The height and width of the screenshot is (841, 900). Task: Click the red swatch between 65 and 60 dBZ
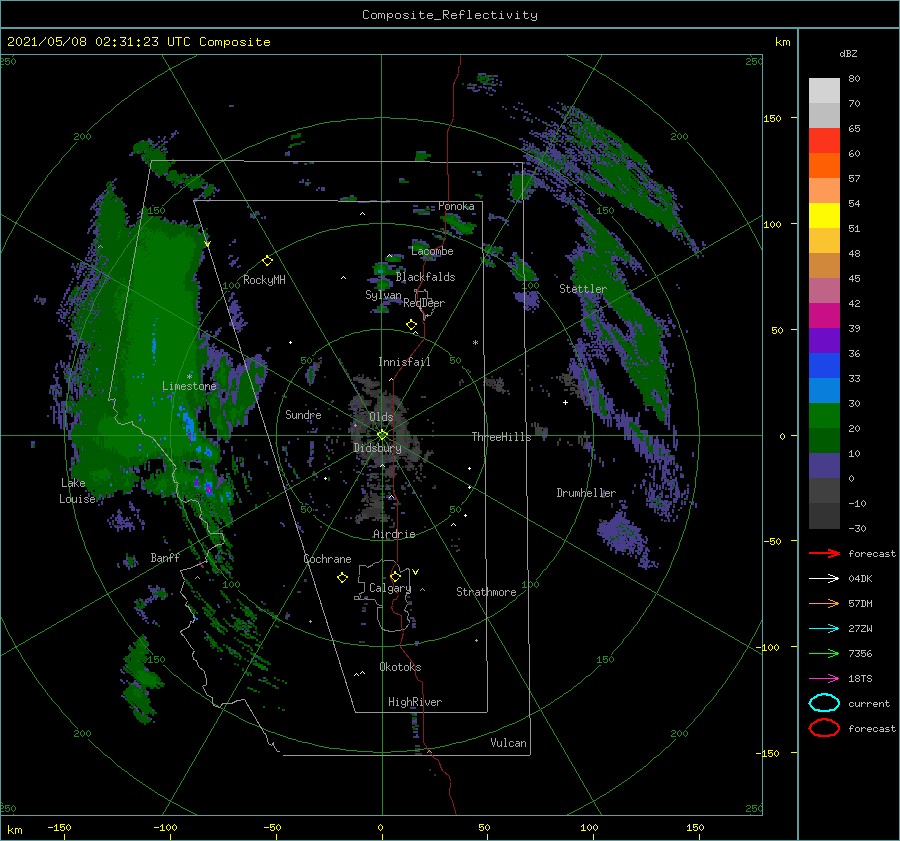824,141
